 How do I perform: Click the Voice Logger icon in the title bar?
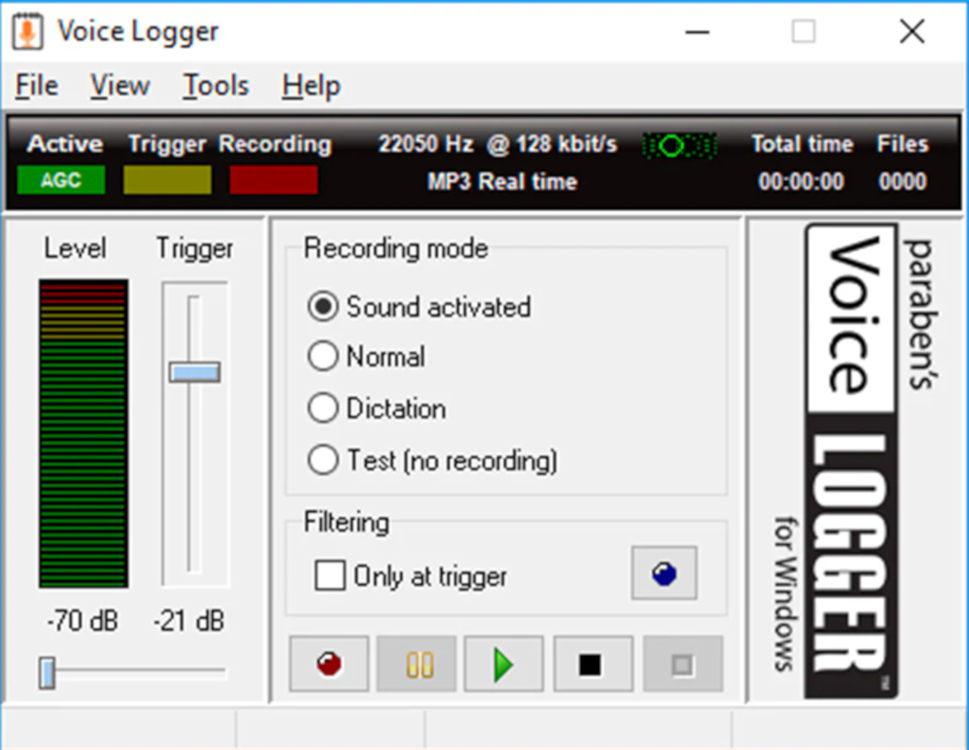[x=28, y=31]
